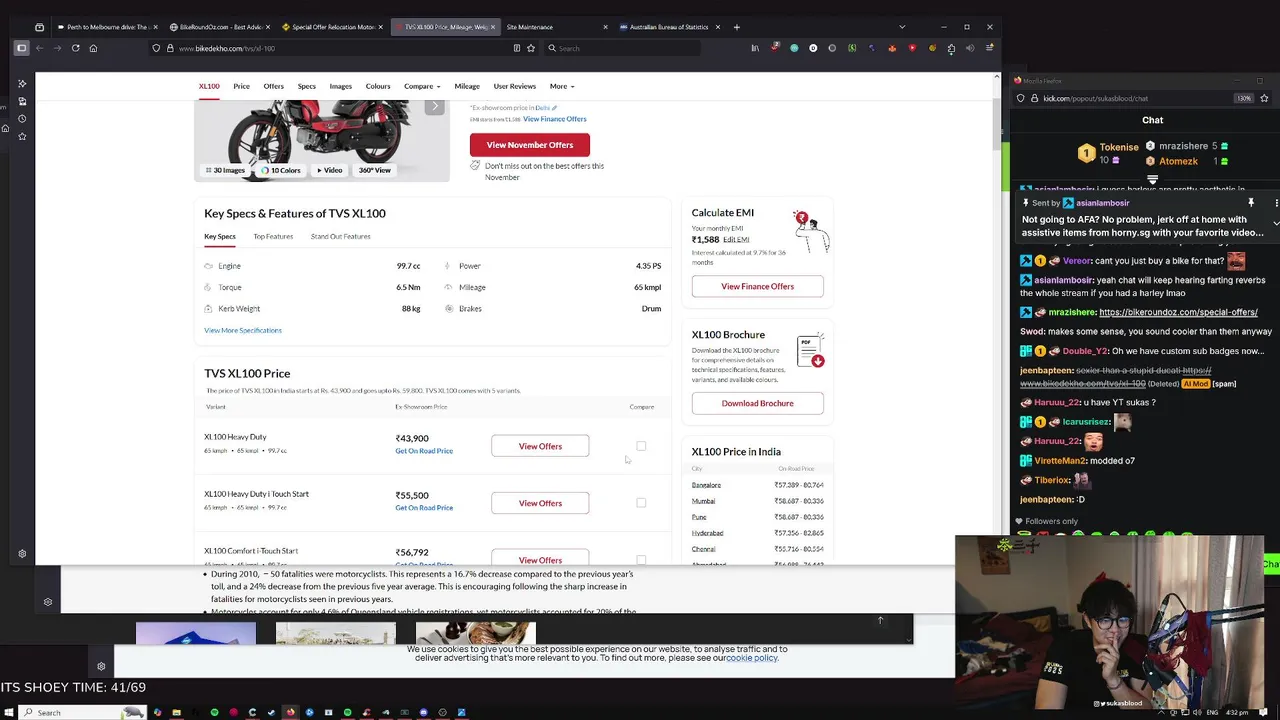The width and height of the screenshot is (1280, 720).
Task: Click Download Brochure button
Action: 757,403
